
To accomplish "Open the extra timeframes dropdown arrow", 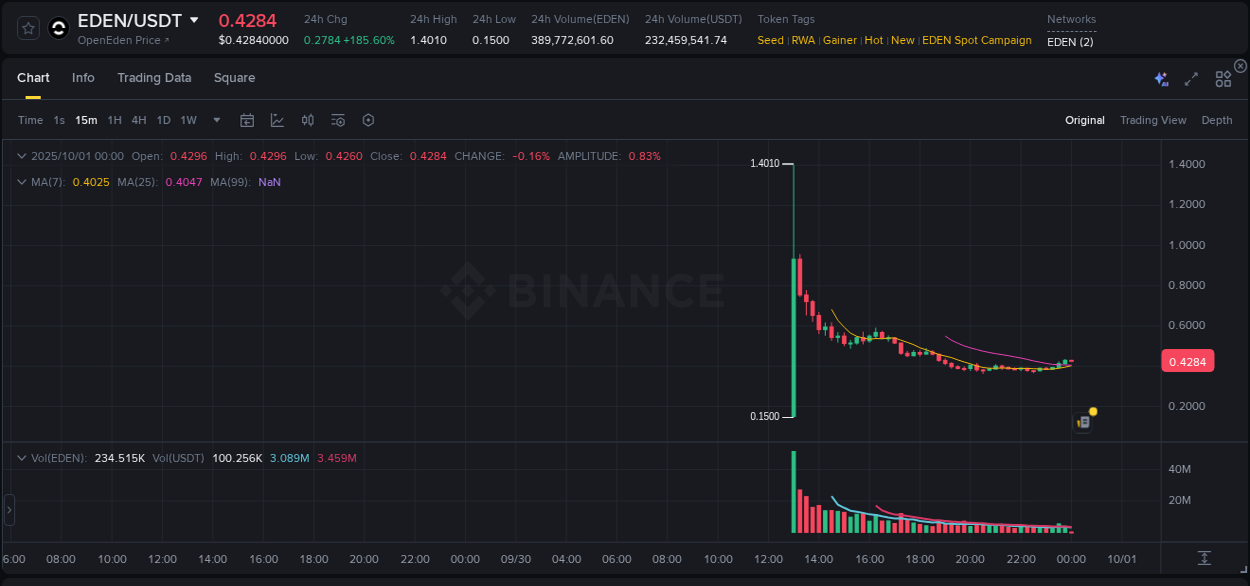I will click(x=216, y=120).
